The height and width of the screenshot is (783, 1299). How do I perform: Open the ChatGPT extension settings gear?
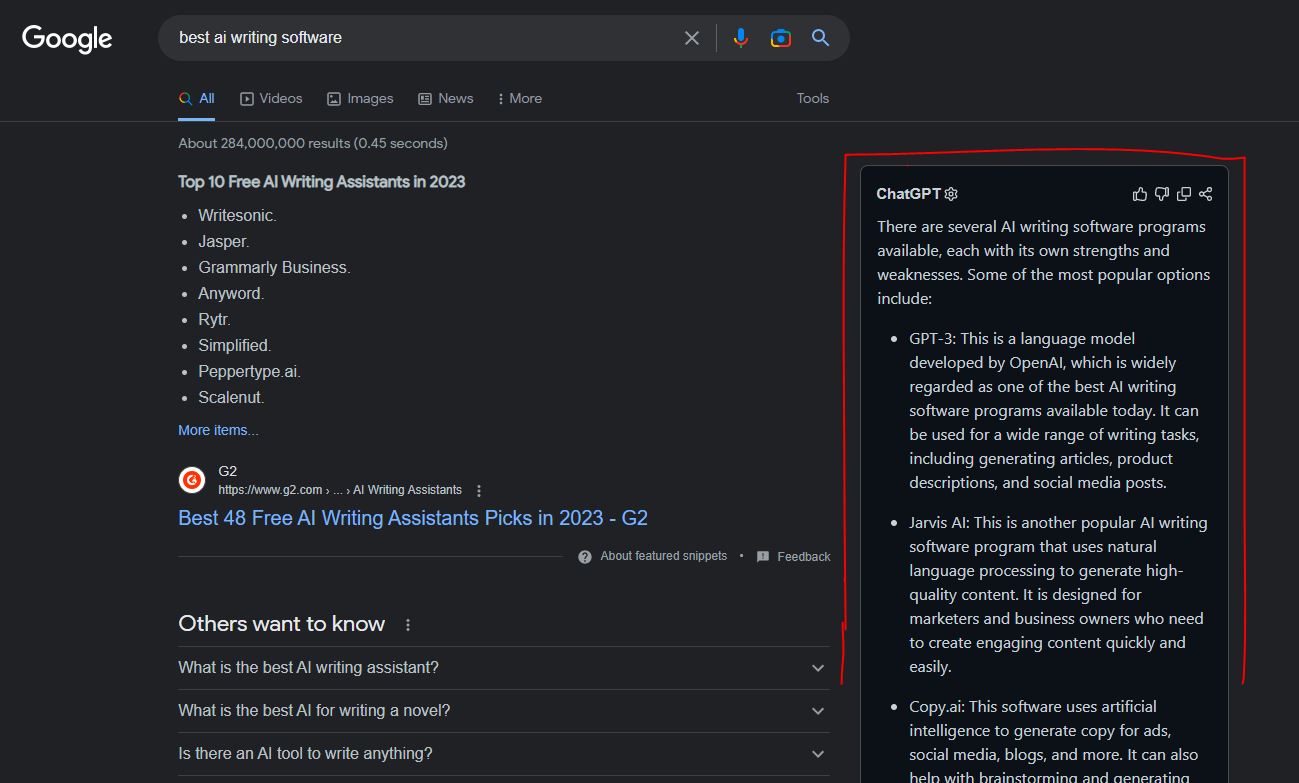950,193
